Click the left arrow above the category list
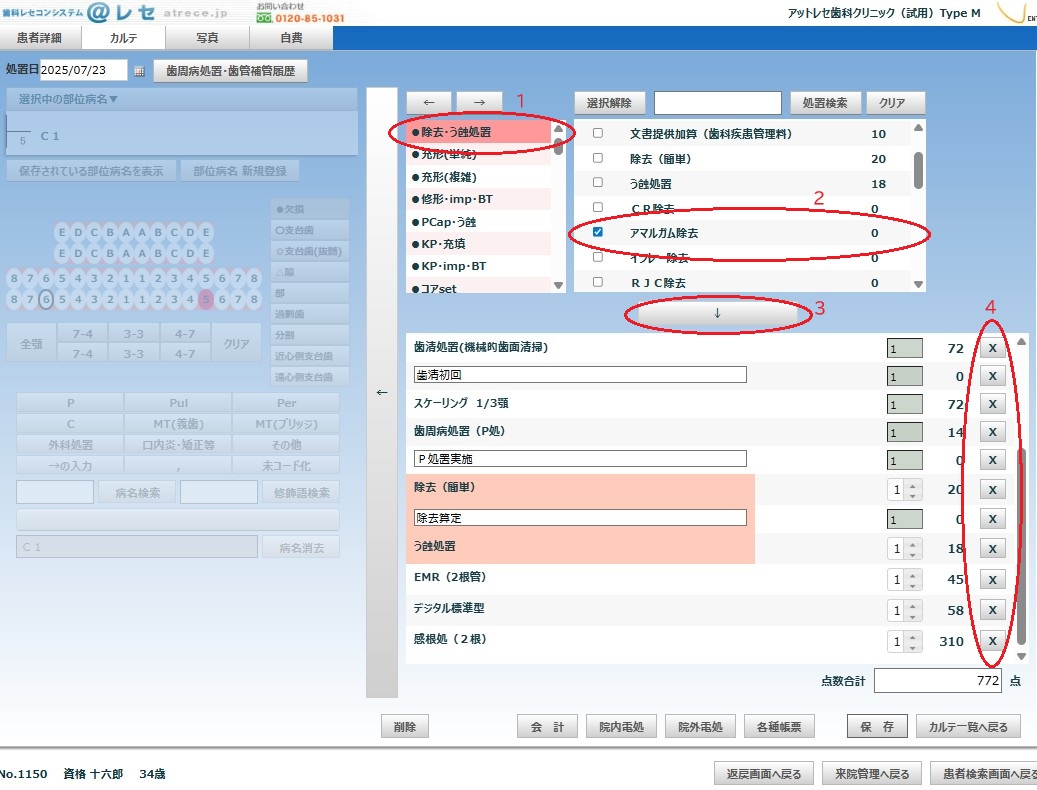This screenshot has width=1037, height=790. pos(429,102)
